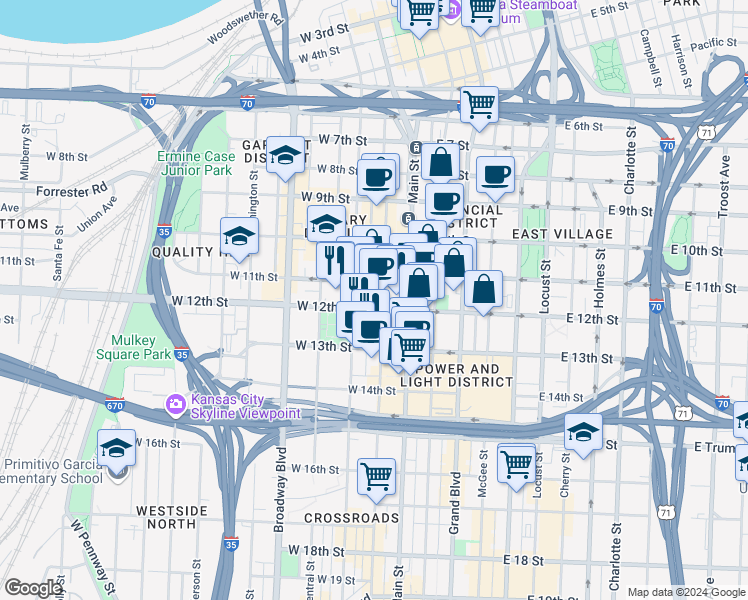This screenshot has width=748, height=600.
Task: Select the Santa Fe St street label
Action: coord(58,253)
